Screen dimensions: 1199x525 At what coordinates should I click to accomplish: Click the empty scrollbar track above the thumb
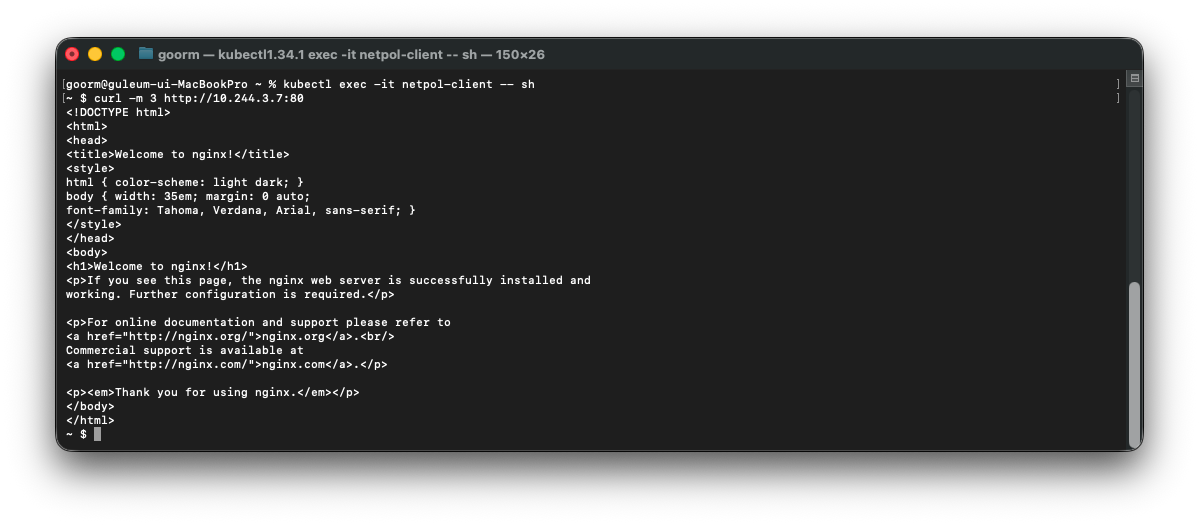point(1135,183)
